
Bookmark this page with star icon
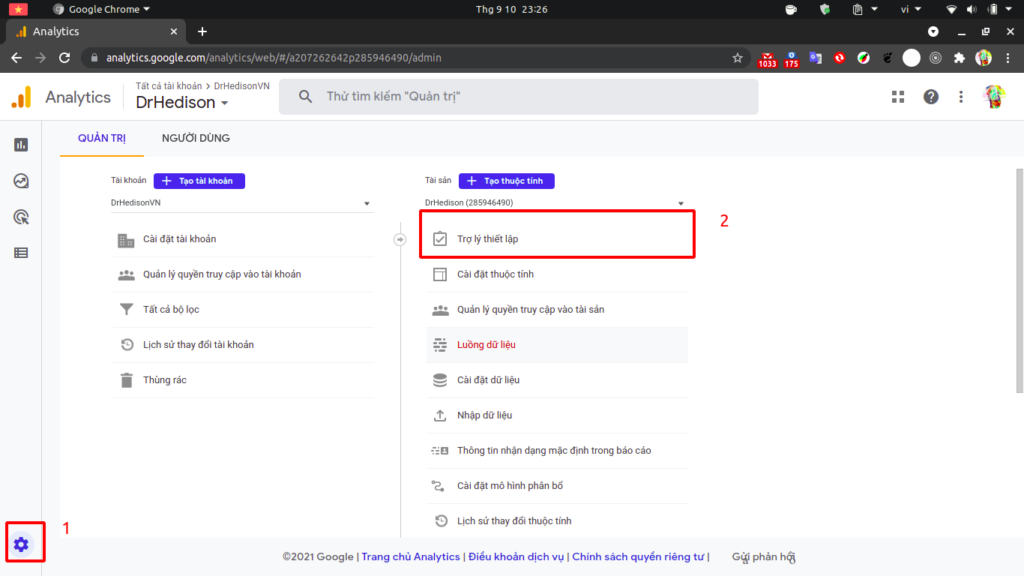737,58
